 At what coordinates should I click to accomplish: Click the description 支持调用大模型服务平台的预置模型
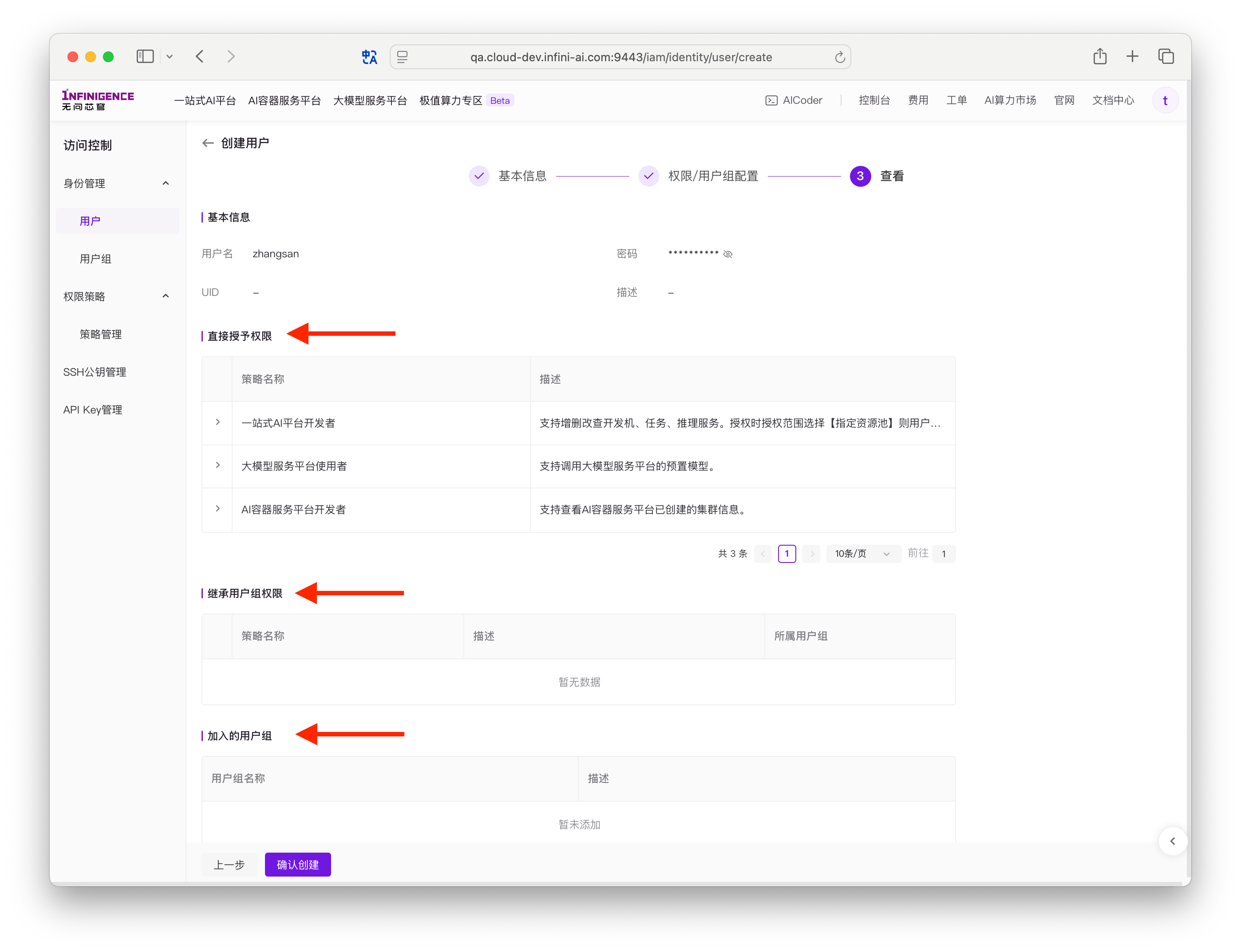628,466
